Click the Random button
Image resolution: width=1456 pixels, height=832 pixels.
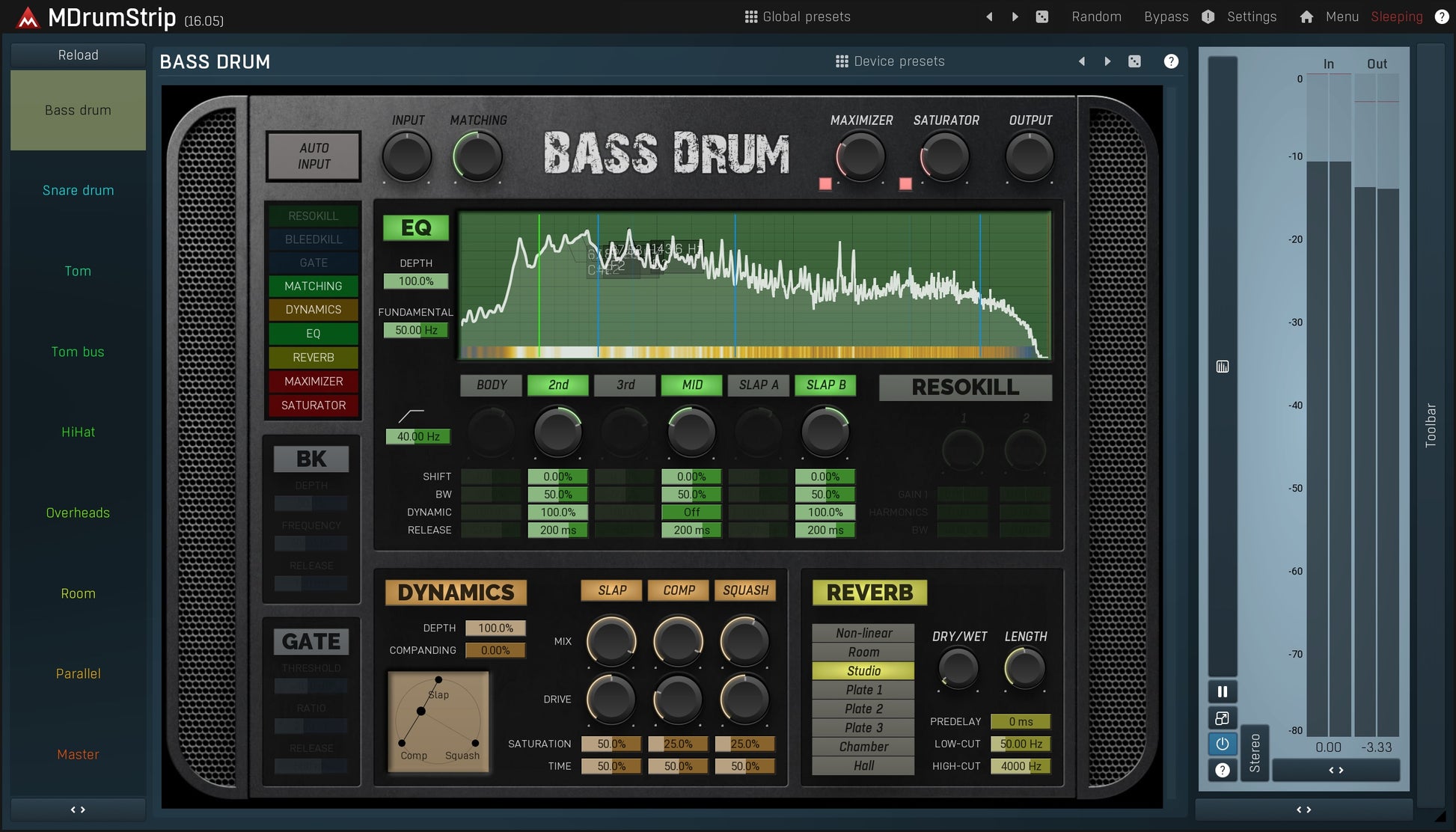click(1096, 16)
